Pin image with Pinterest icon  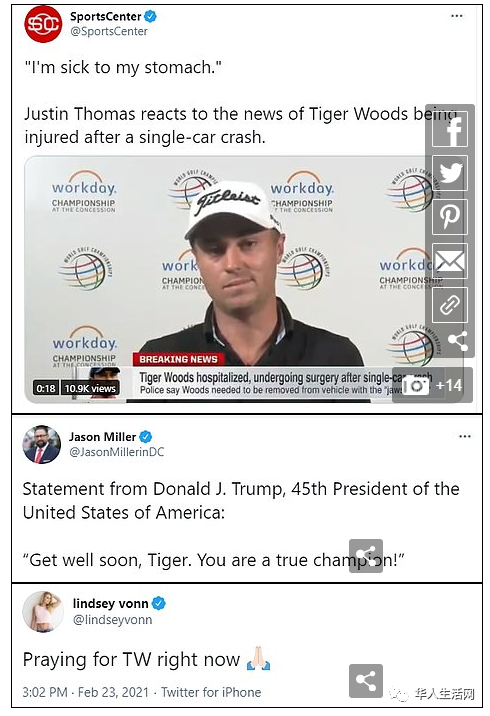pos(450,217)
